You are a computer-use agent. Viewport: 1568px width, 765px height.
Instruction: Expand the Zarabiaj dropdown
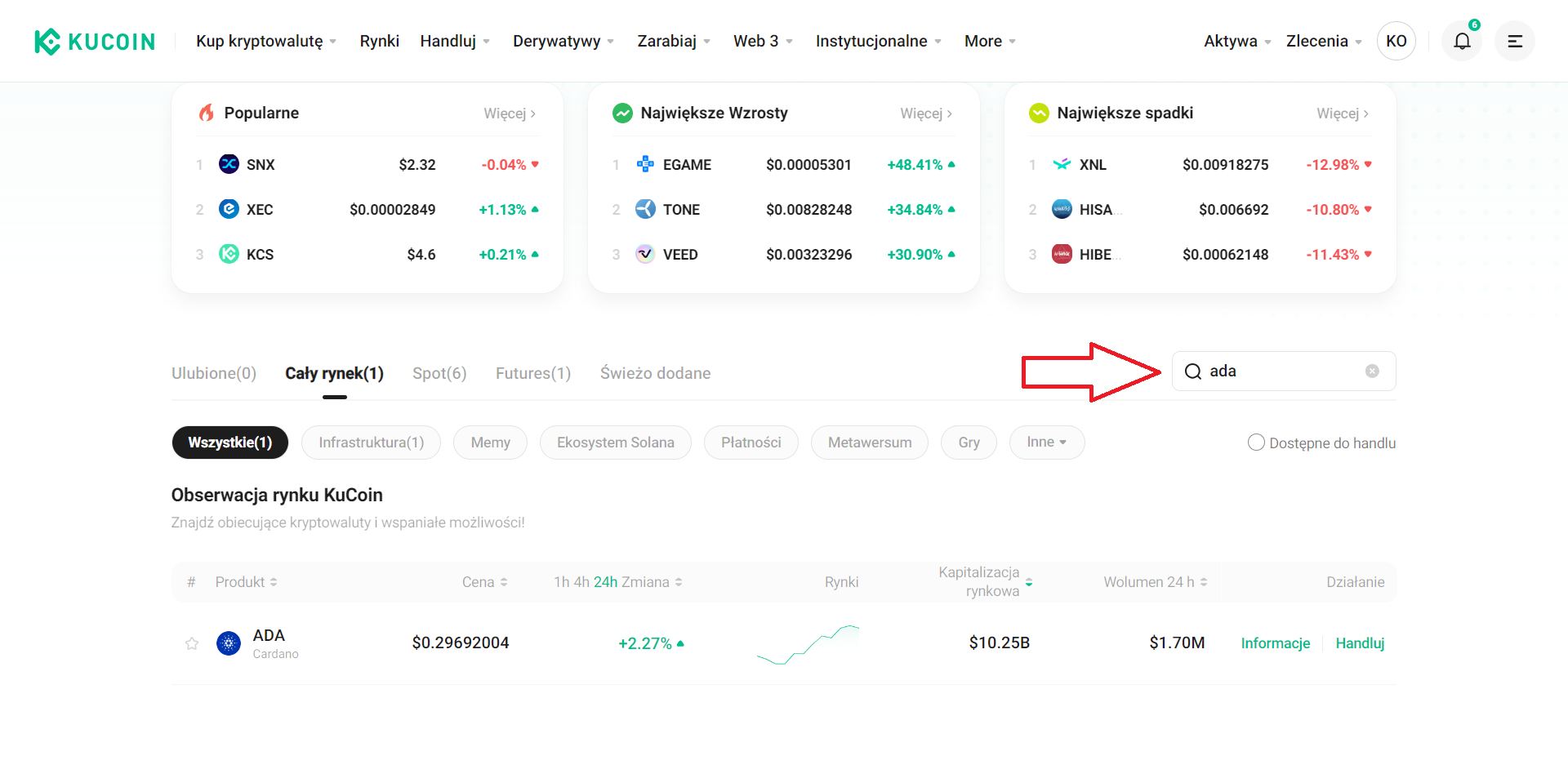pos(674,41)
